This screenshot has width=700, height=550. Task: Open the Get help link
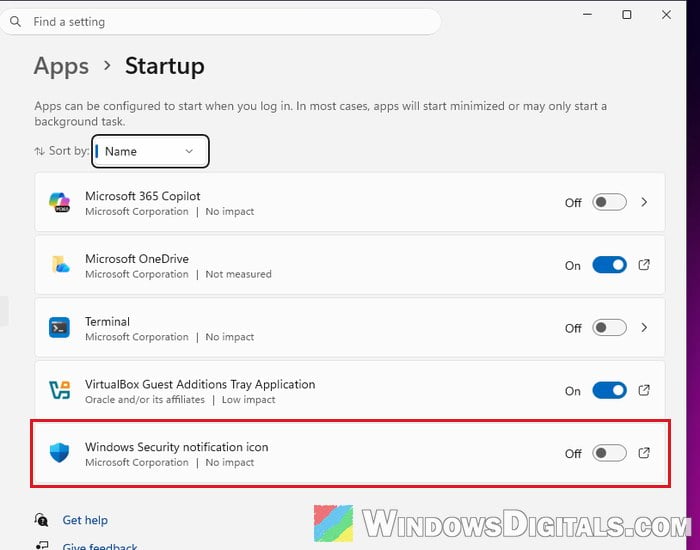pos(85,520)
